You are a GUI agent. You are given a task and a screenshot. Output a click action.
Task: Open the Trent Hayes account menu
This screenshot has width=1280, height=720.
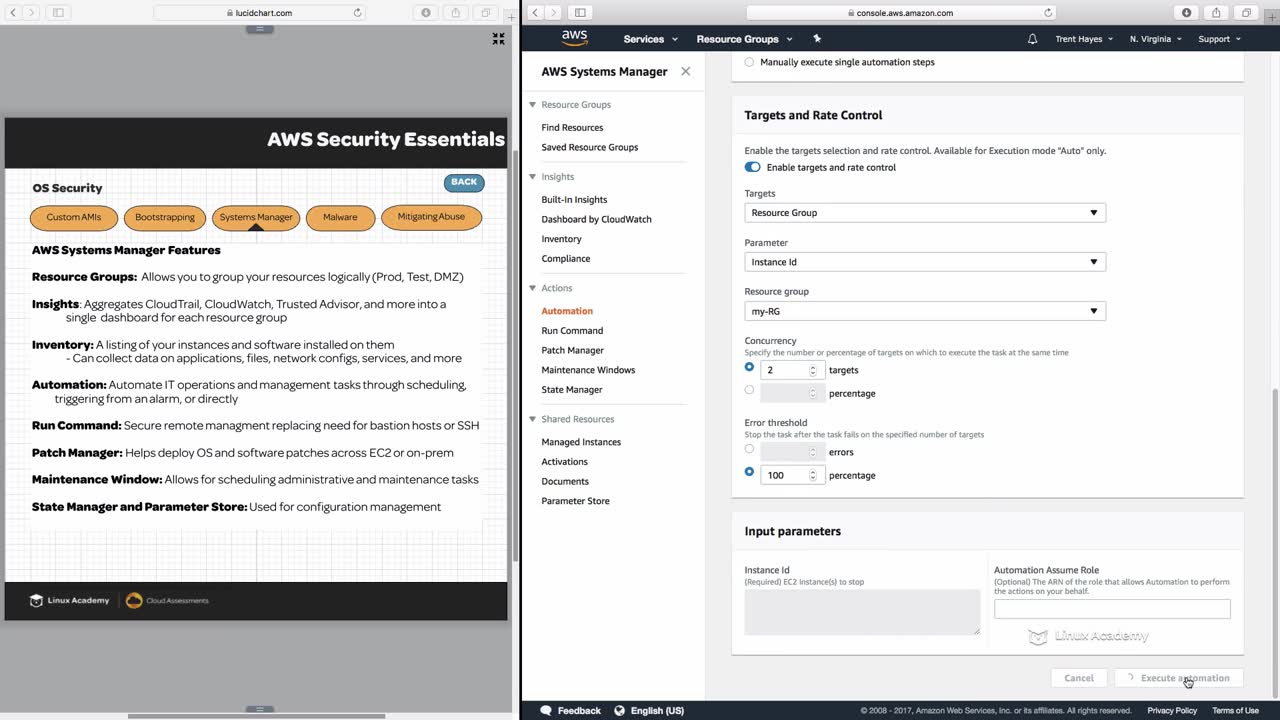click(1083, 39)
